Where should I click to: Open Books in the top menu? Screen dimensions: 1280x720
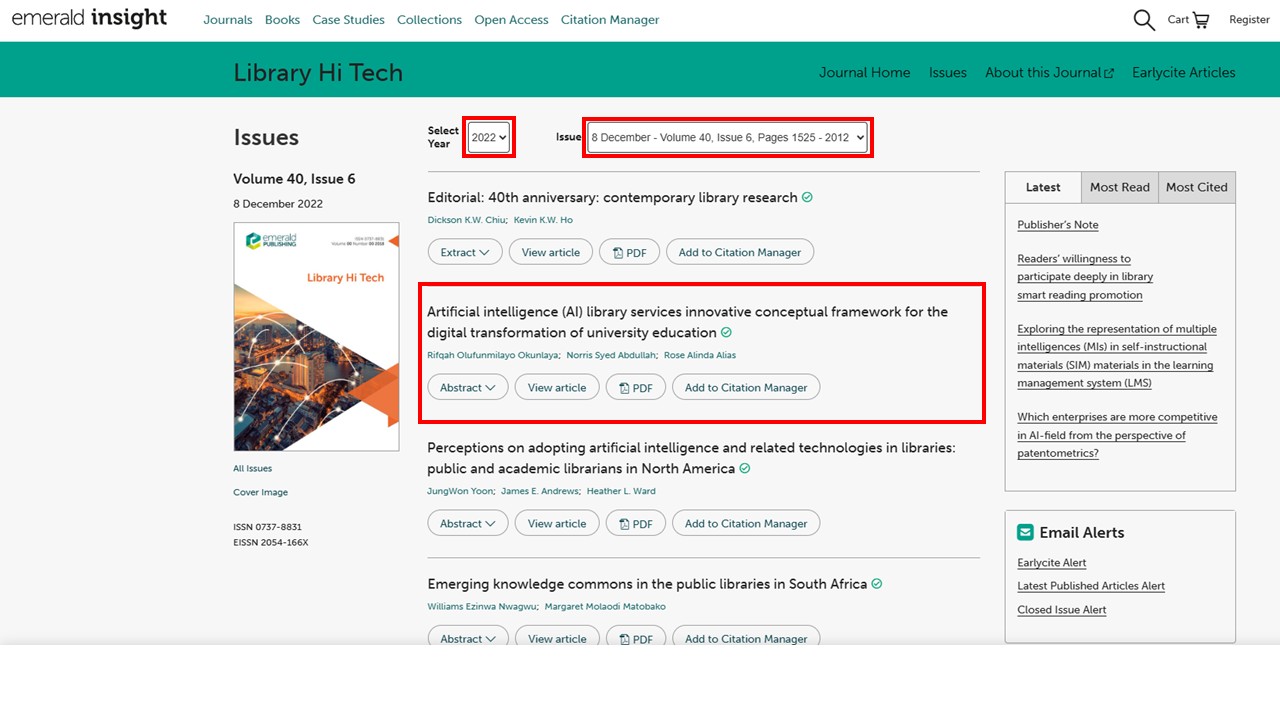coord(282,20)
